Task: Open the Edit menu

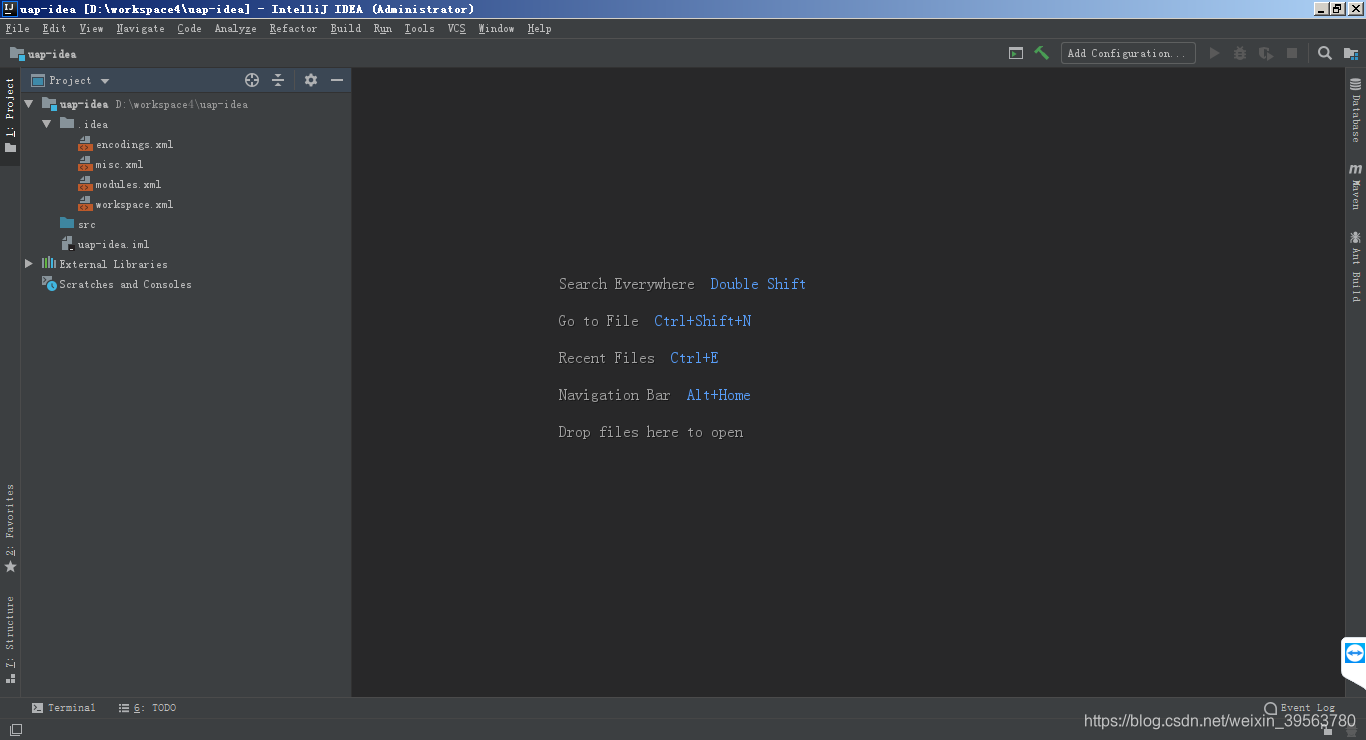Action: (x=54, y=28)
